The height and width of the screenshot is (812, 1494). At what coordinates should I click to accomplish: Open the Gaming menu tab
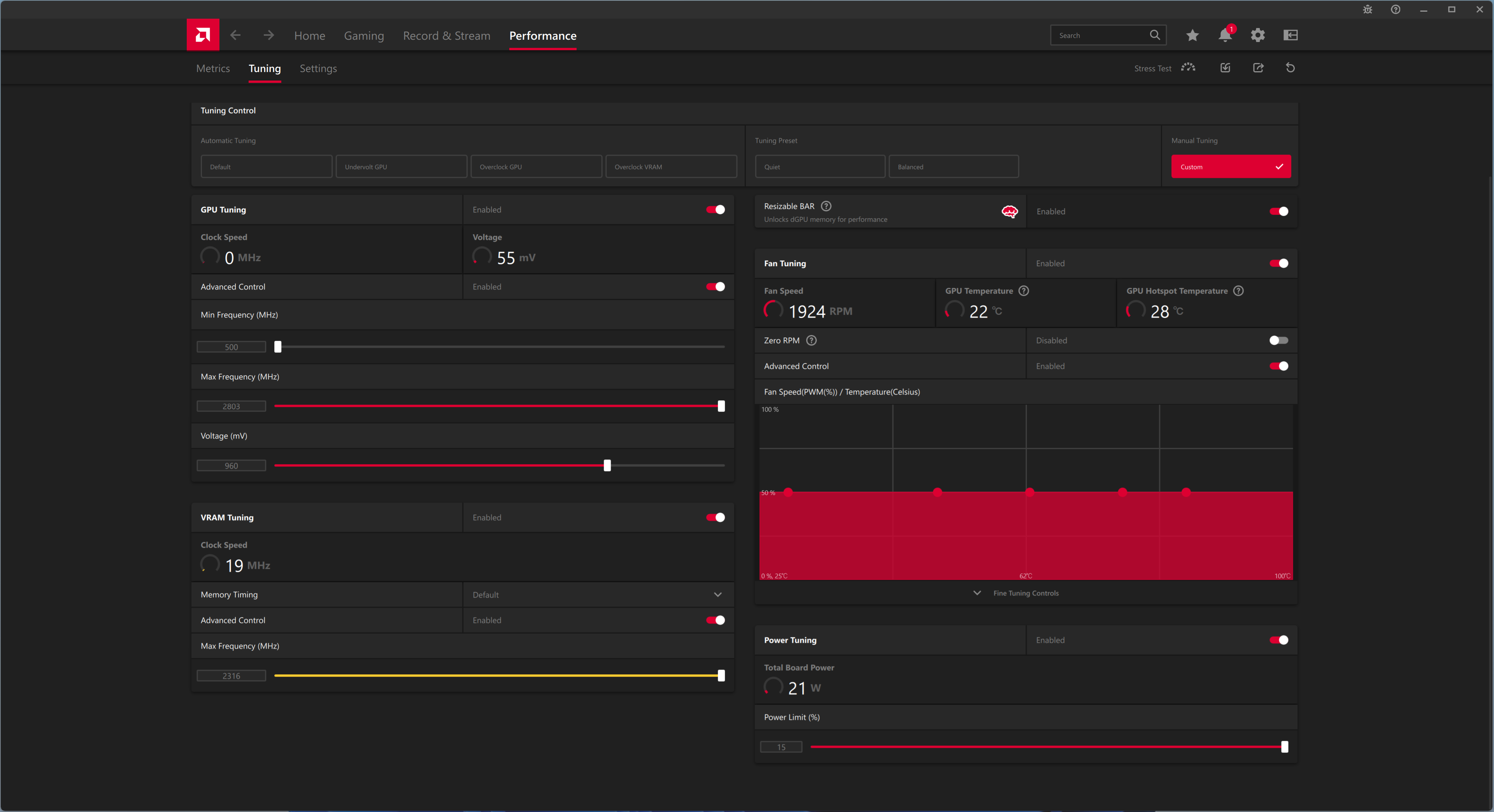tap(364, 36)
